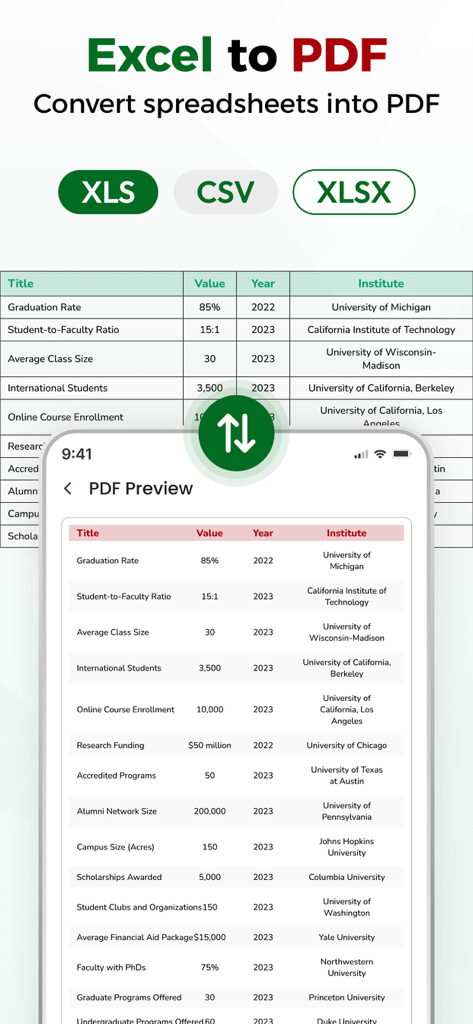Viewport: 473px width, 1024px height.
Task: Click the 'PDF Preview' screen title
Action: coord(141,488)
